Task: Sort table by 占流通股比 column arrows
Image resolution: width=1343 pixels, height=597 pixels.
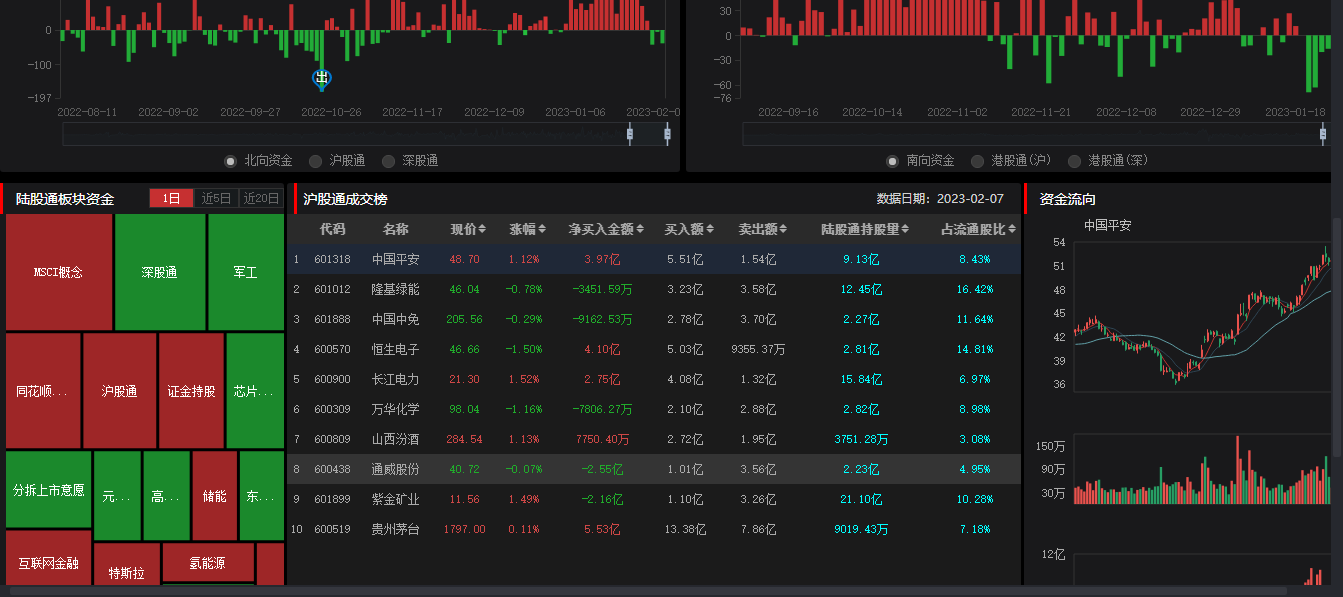Action: pyautogui.click(x=1010, y=229)
